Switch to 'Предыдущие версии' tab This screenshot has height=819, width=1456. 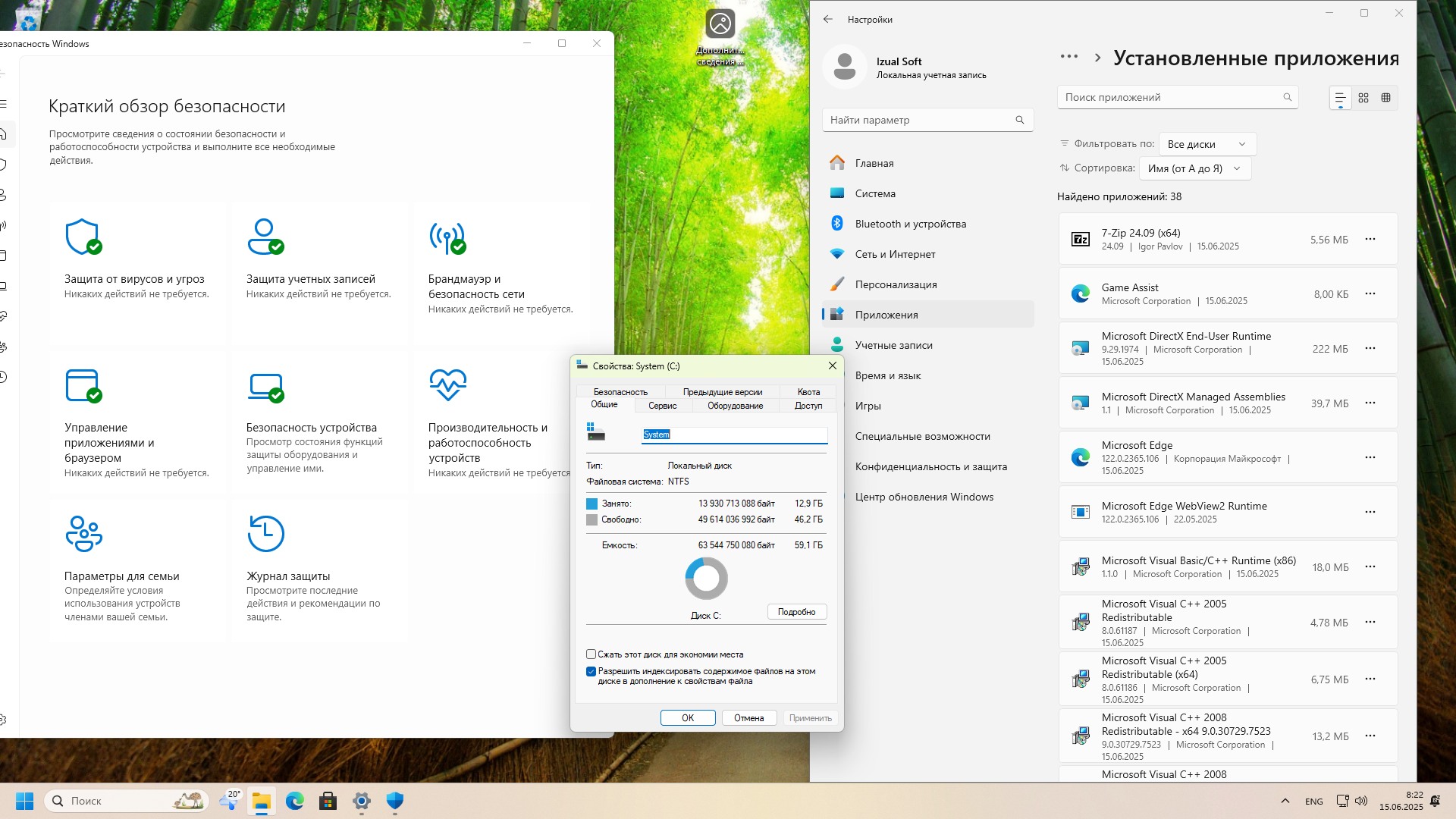723,392
